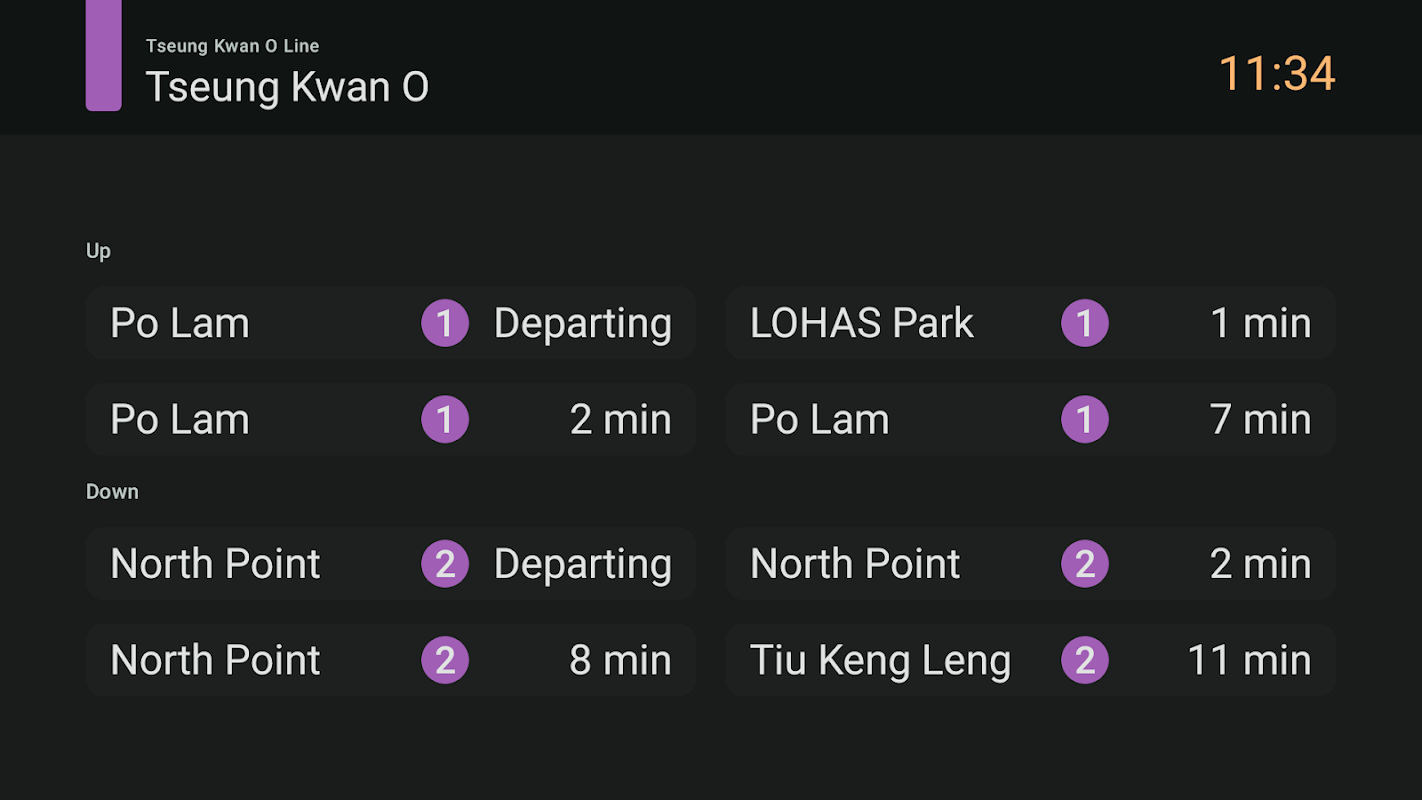Tap the LOHAS Park destination name
The image size is (1422, 800).
(861, 323)
